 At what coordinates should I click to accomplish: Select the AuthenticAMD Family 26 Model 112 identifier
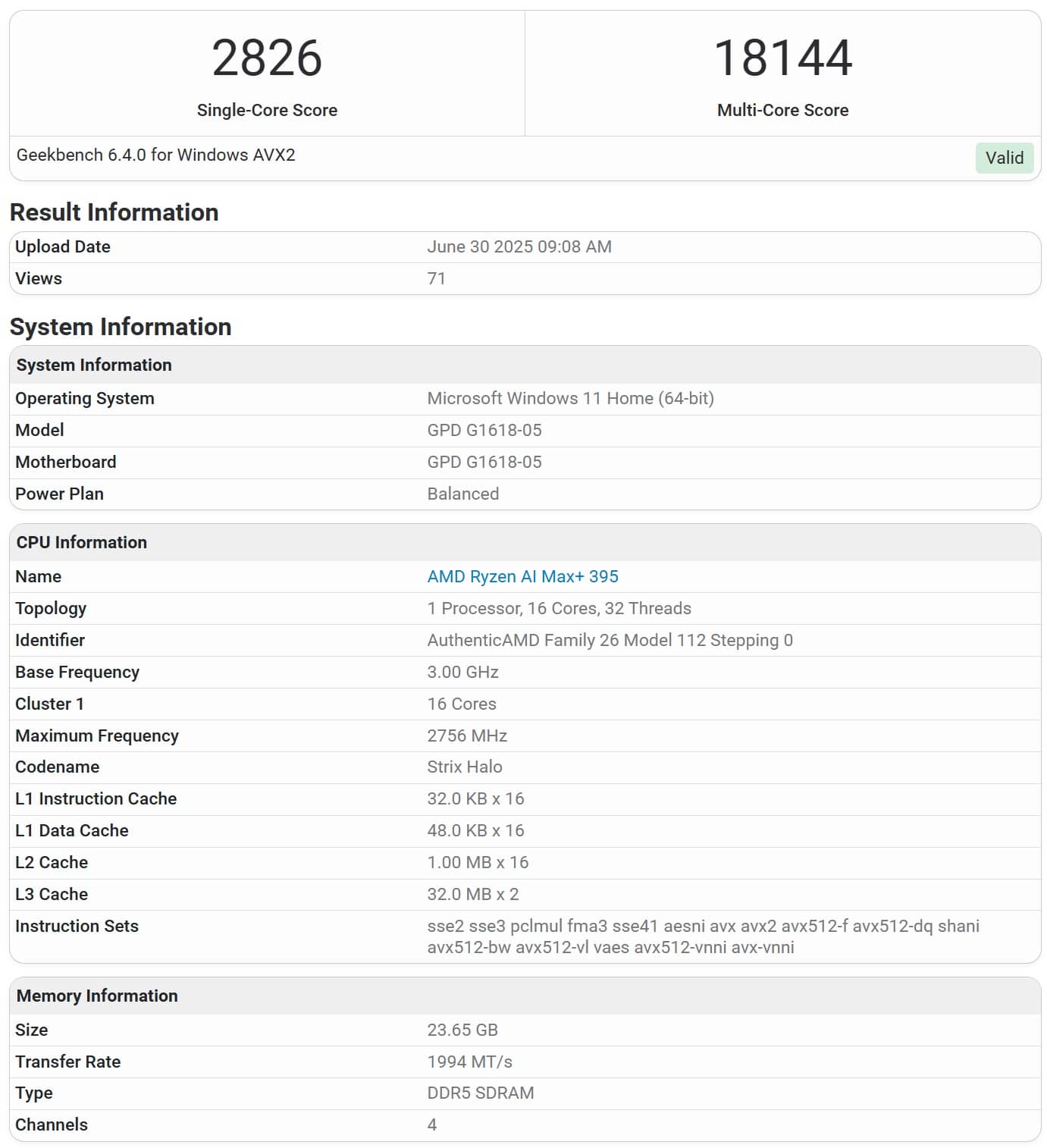[610, 640]
